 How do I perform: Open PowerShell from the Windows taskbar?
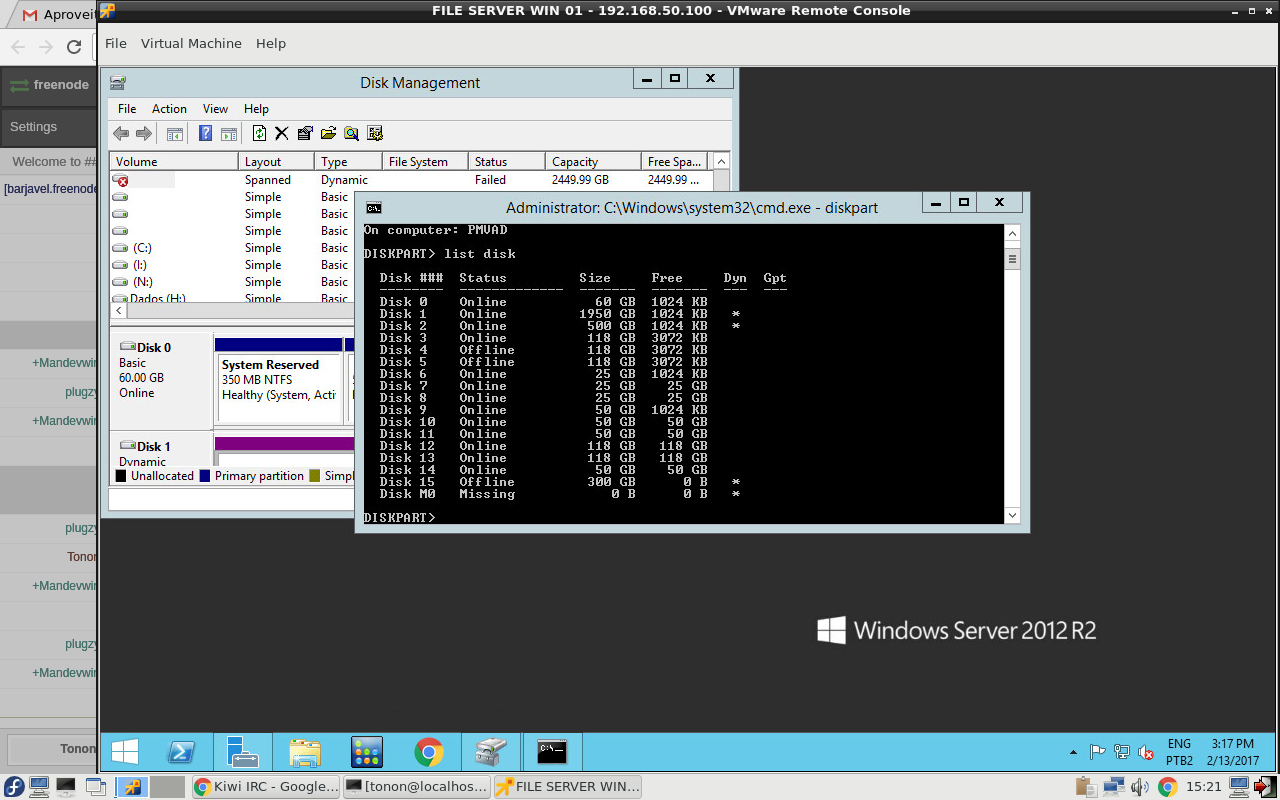tap(181, 752)
